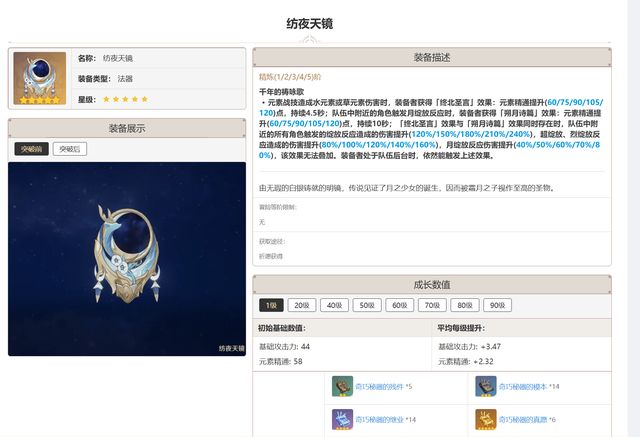Click the 精炼(1/2/3/4/5)阶 refinement label

(290, 77)
